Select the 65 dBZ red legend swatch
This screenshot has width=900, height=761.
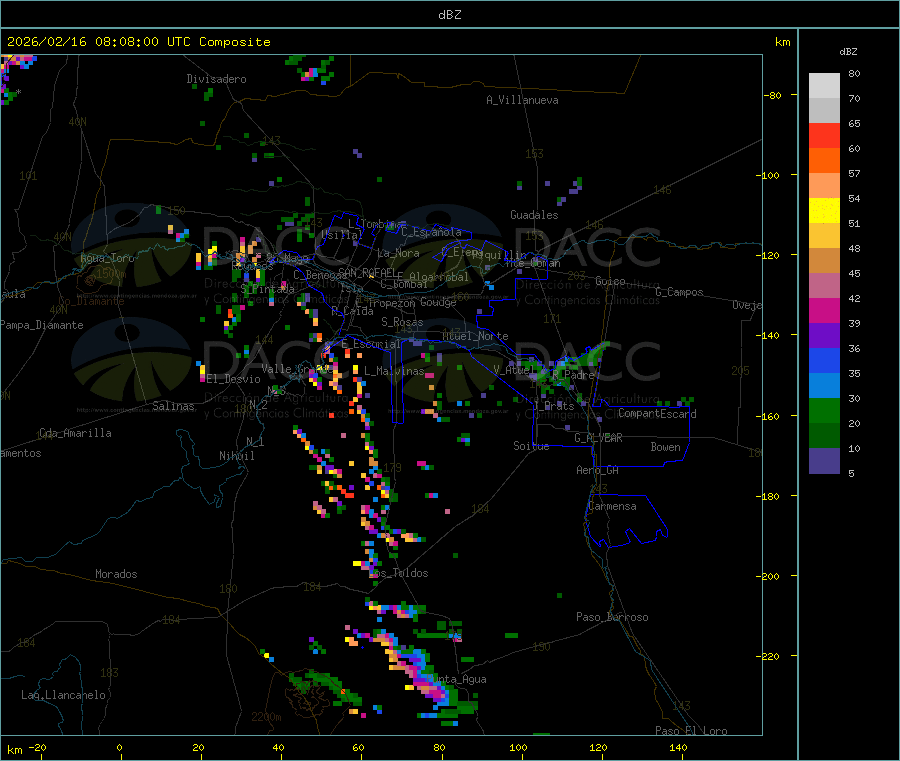pos(824,135)
